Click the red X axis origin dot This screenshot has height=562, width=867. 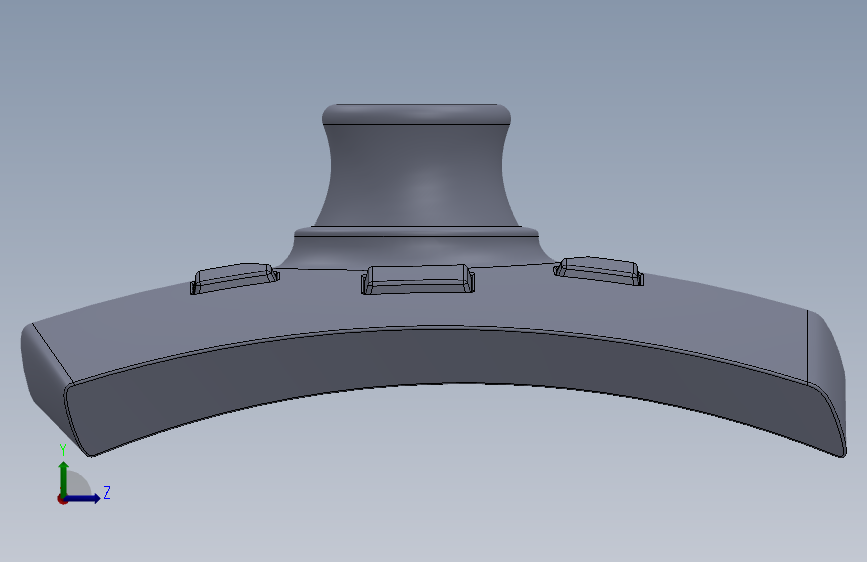62,499
